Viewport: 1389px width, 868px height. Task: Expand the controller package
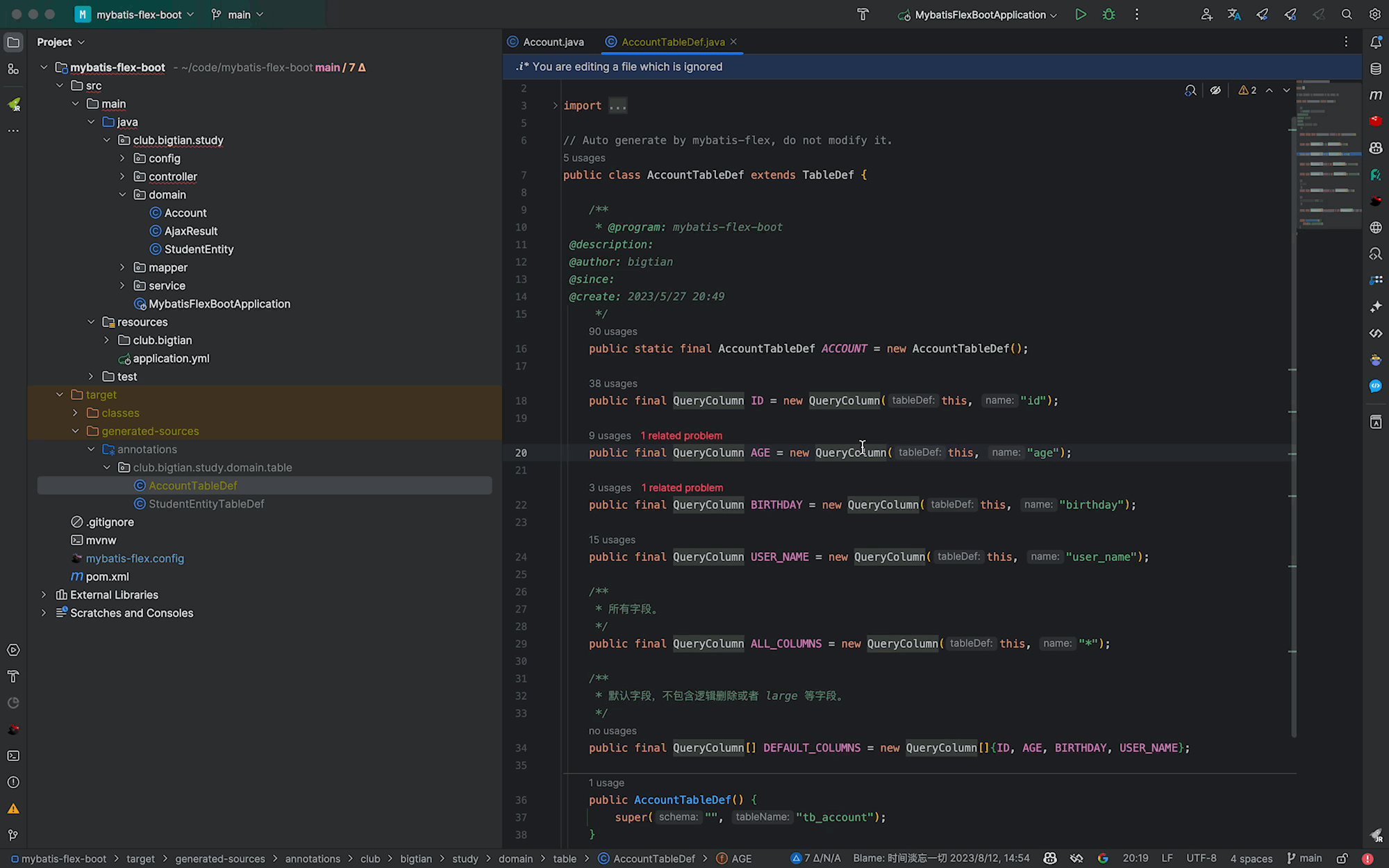(x=122, y=176)
